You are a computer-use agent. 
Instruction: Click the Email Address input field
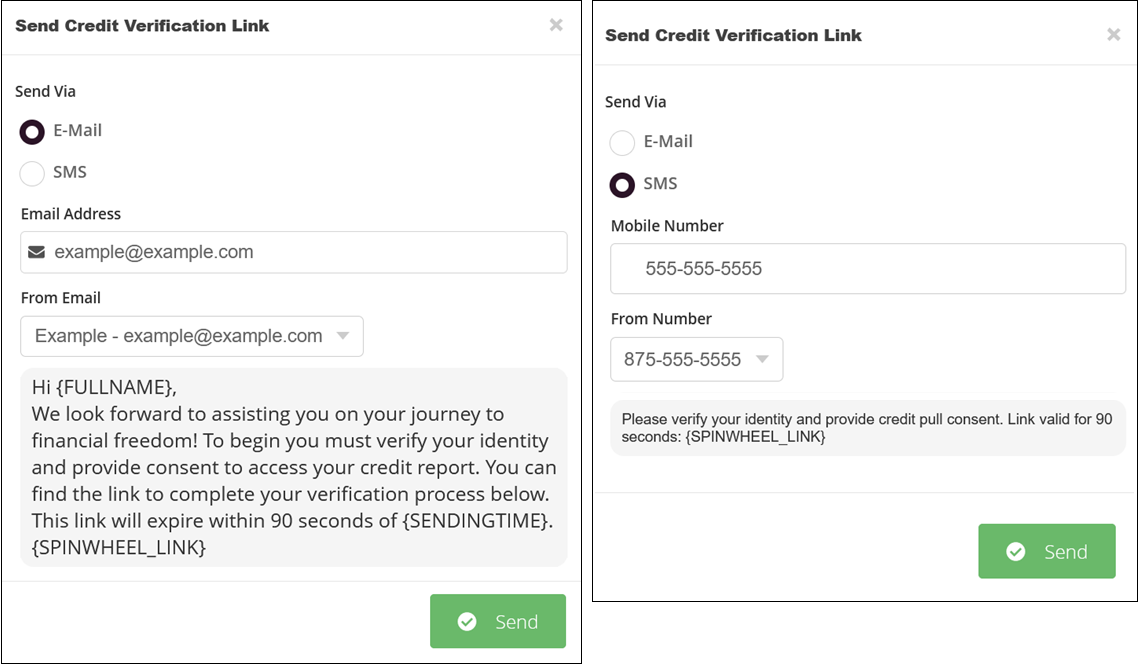point(293,252)
